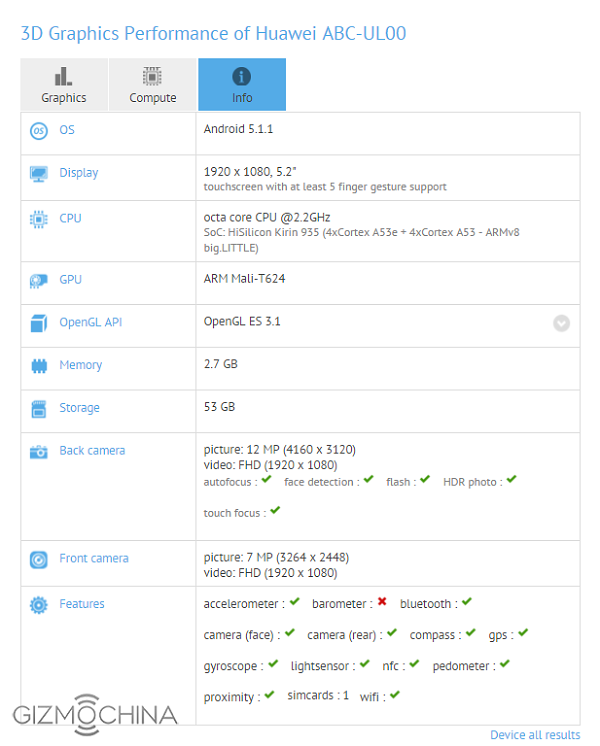Click the nfc check mark
The width and height of the screenshot is (600, 746).
tap(414, 664)
